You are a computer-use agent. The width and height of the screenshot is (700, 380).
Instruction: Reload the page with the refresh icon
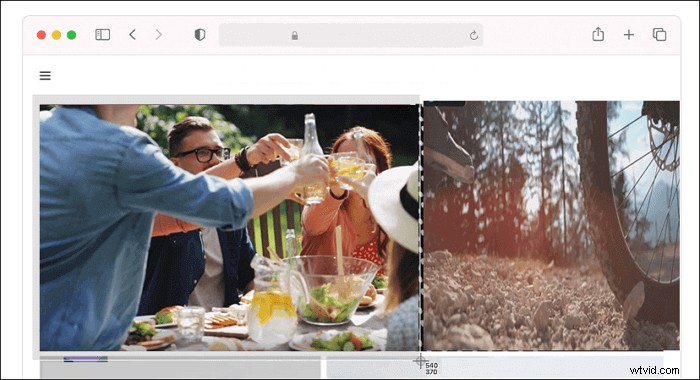click(x=474, y=35)
